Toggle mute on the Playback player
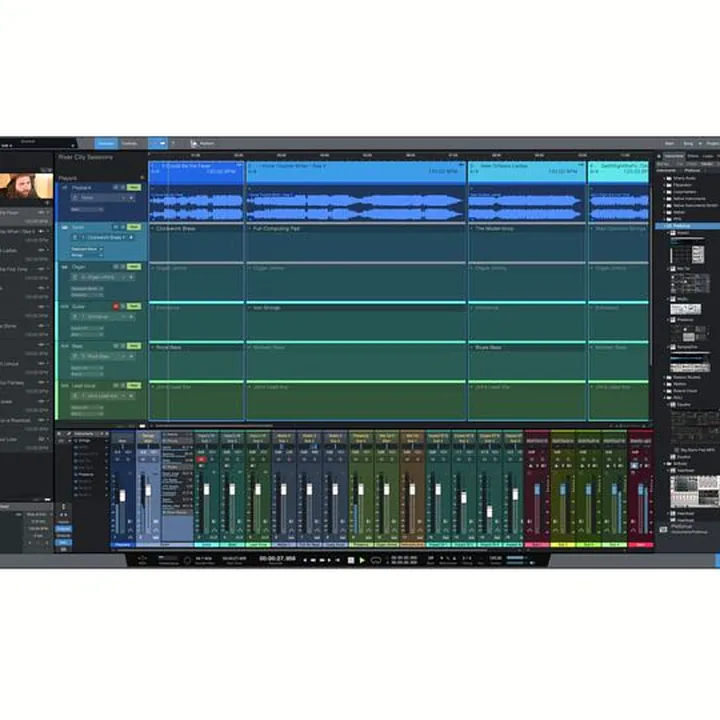The height and width of the screenshot is (720, 720). coord(116,187)
